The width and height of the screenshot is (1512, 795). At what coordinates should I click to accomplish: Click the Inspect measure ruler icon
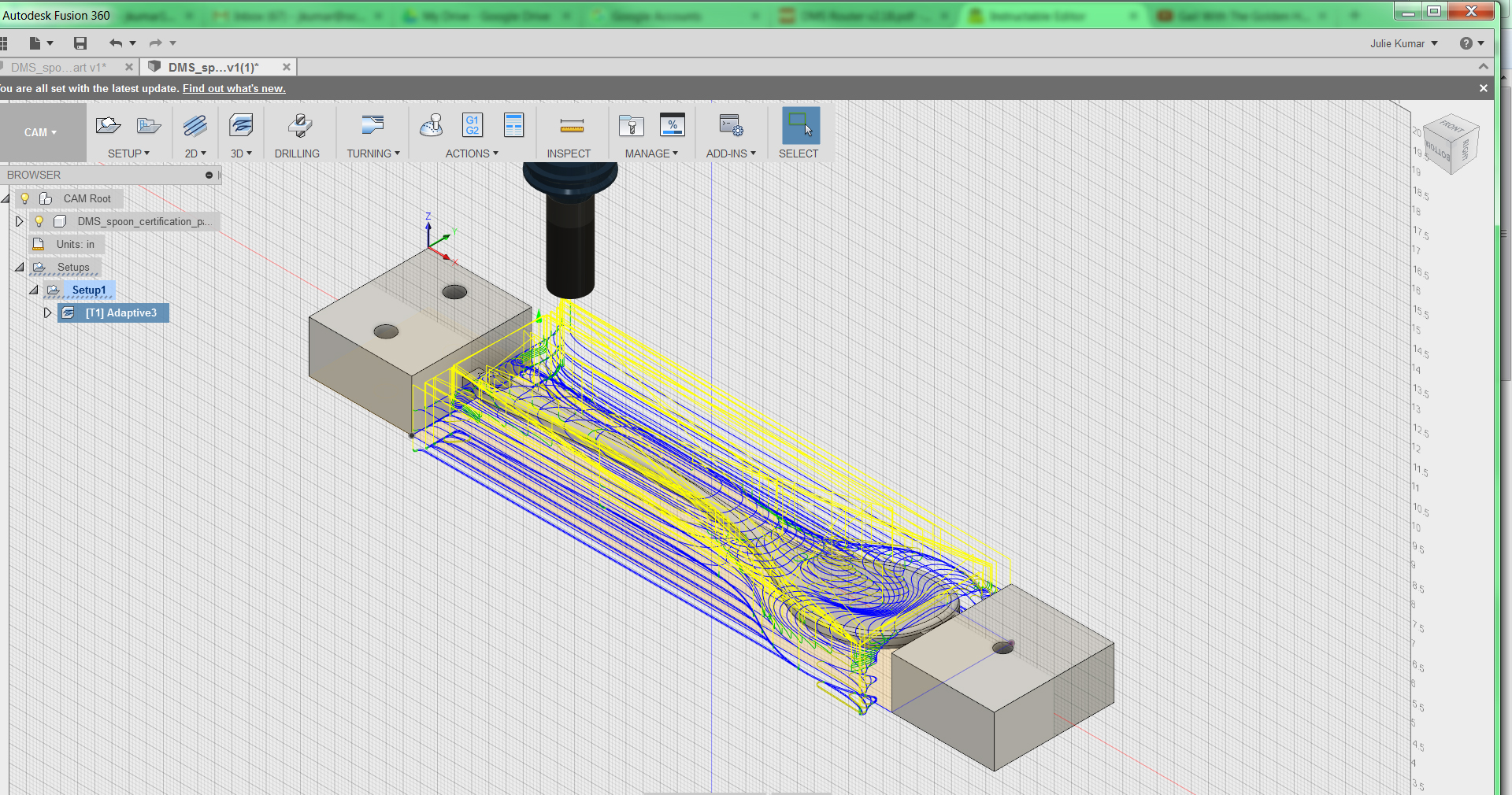(572, 126)
